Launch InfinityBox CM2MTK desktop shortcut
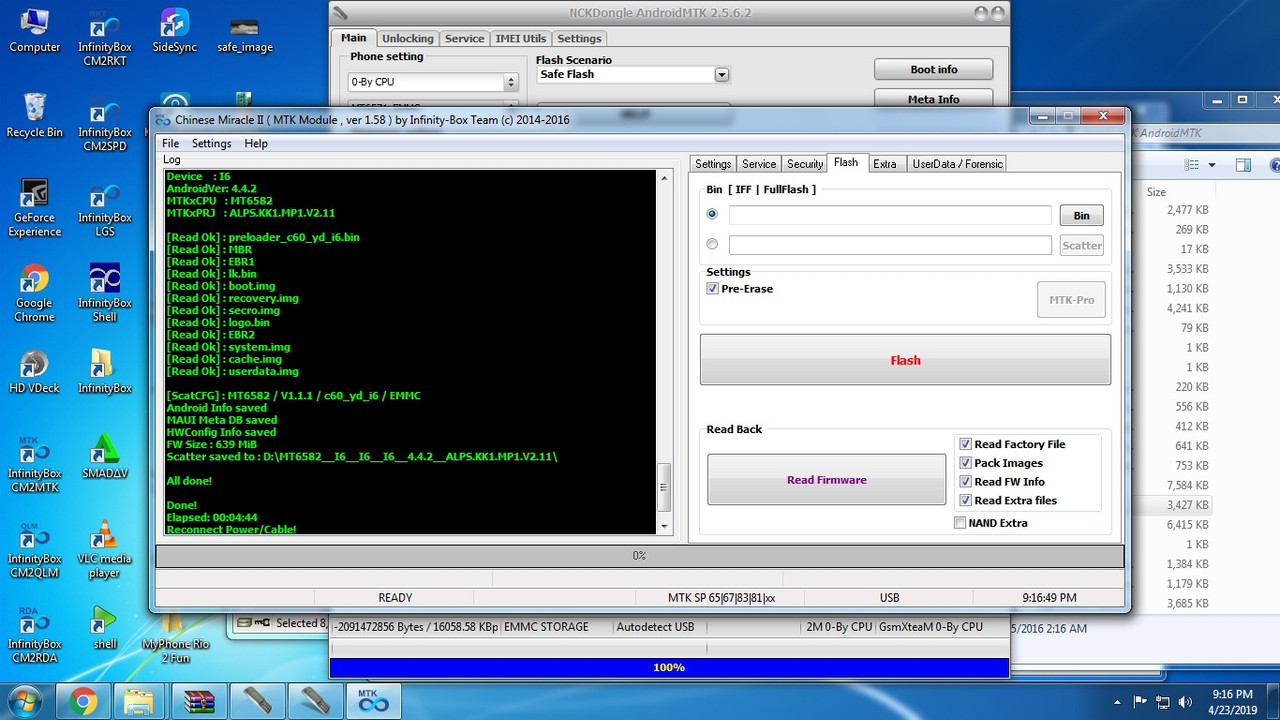The image size is (1280, 720). [x=34, y=464]
